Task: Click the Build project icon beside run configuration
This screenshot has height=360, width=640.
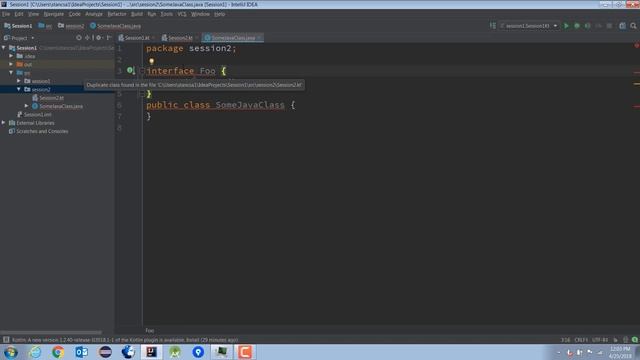Action: tap(493, 26)
